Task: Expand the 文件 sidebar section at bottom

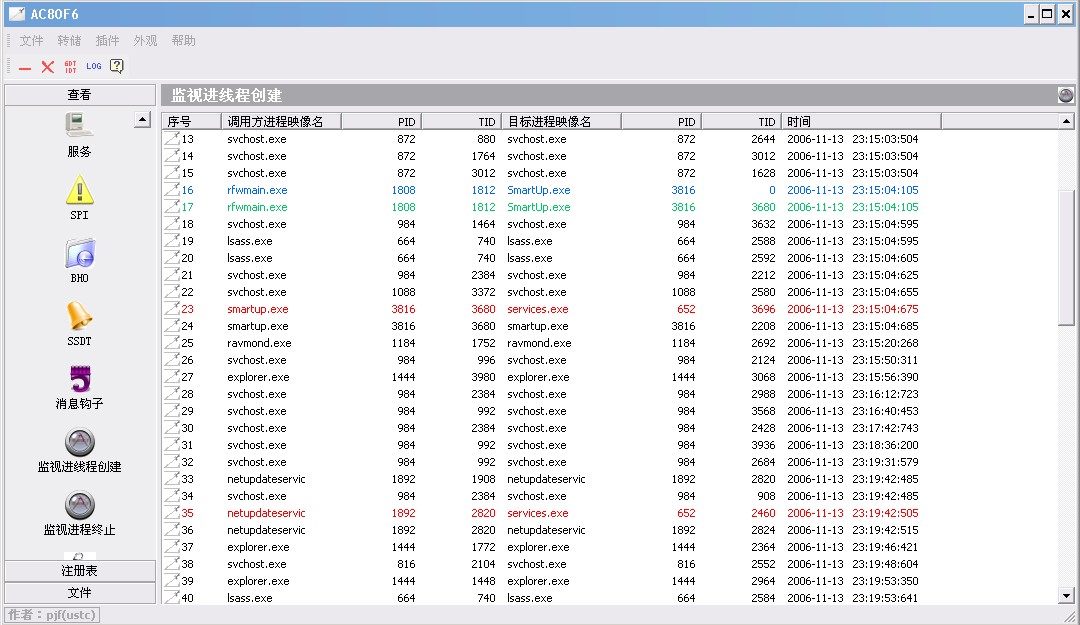Action: (x=80, y=593)
